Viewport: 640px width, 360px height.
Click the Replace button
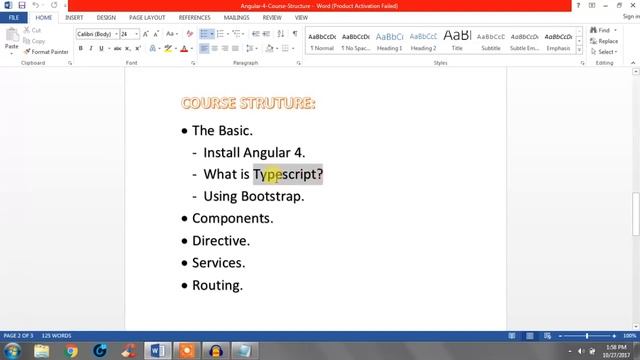(x=604, y=41)
